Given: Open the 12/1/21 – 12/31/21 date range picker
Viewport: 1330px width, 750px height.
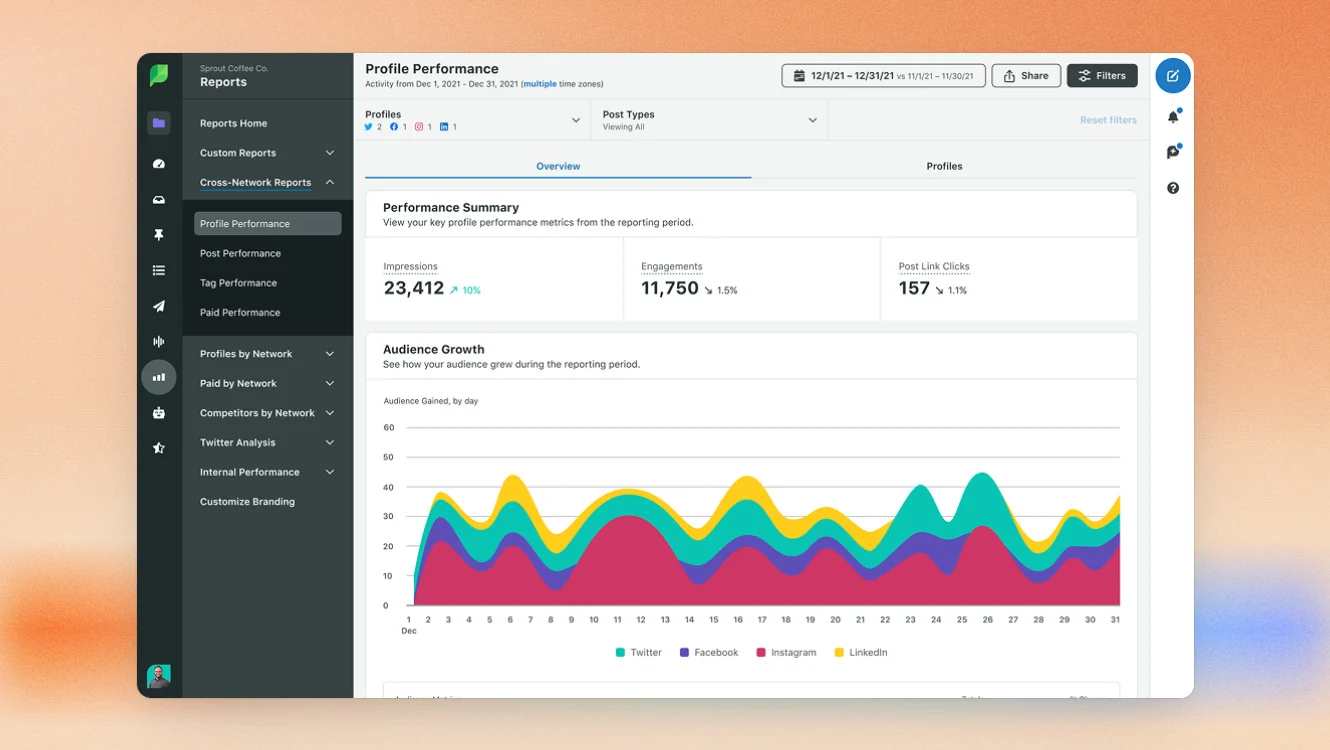Looking at the screenshot, I should coord(884,76).
